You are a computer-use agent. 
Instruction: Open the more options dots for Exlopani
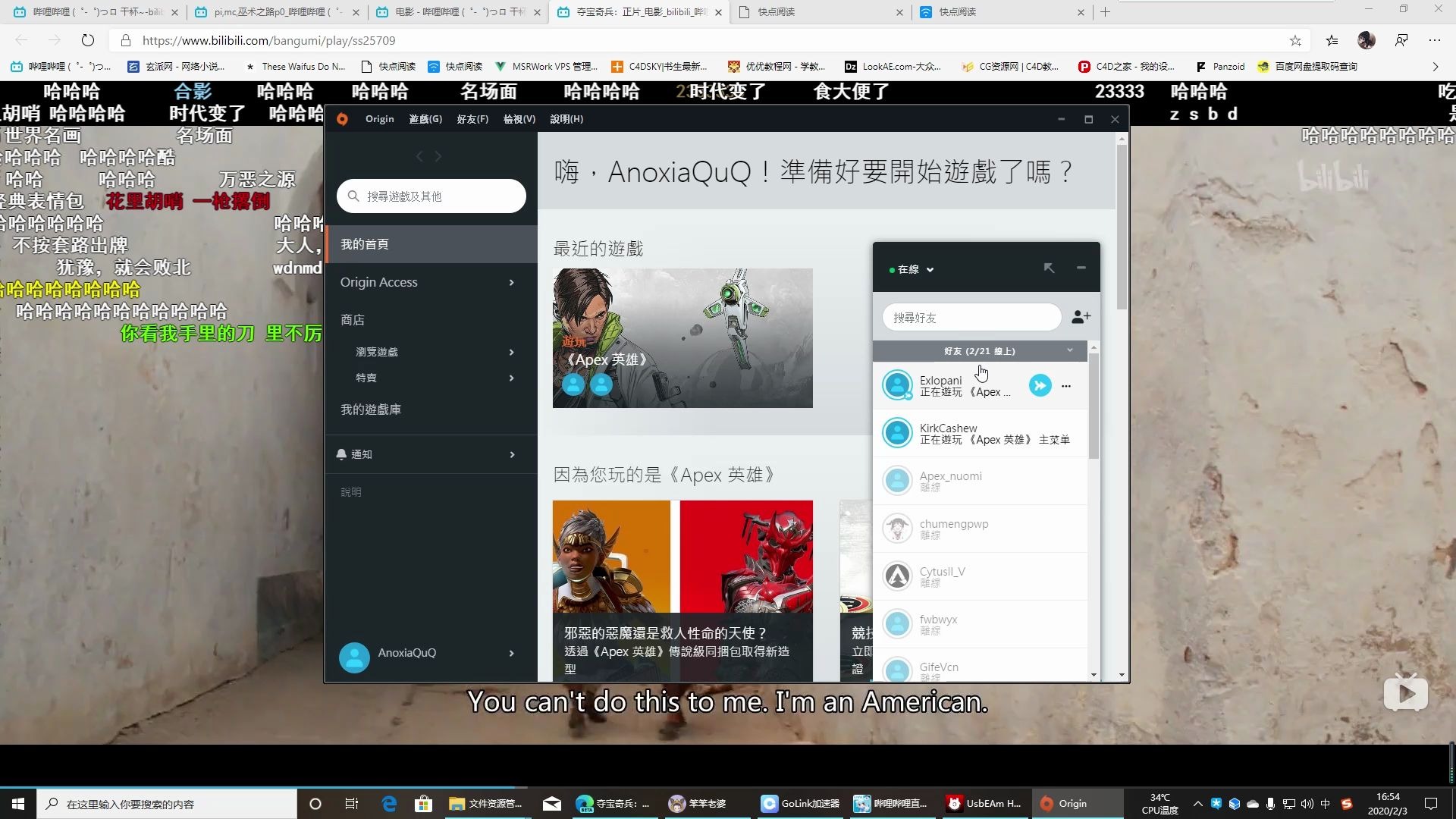click(1066, 386)
